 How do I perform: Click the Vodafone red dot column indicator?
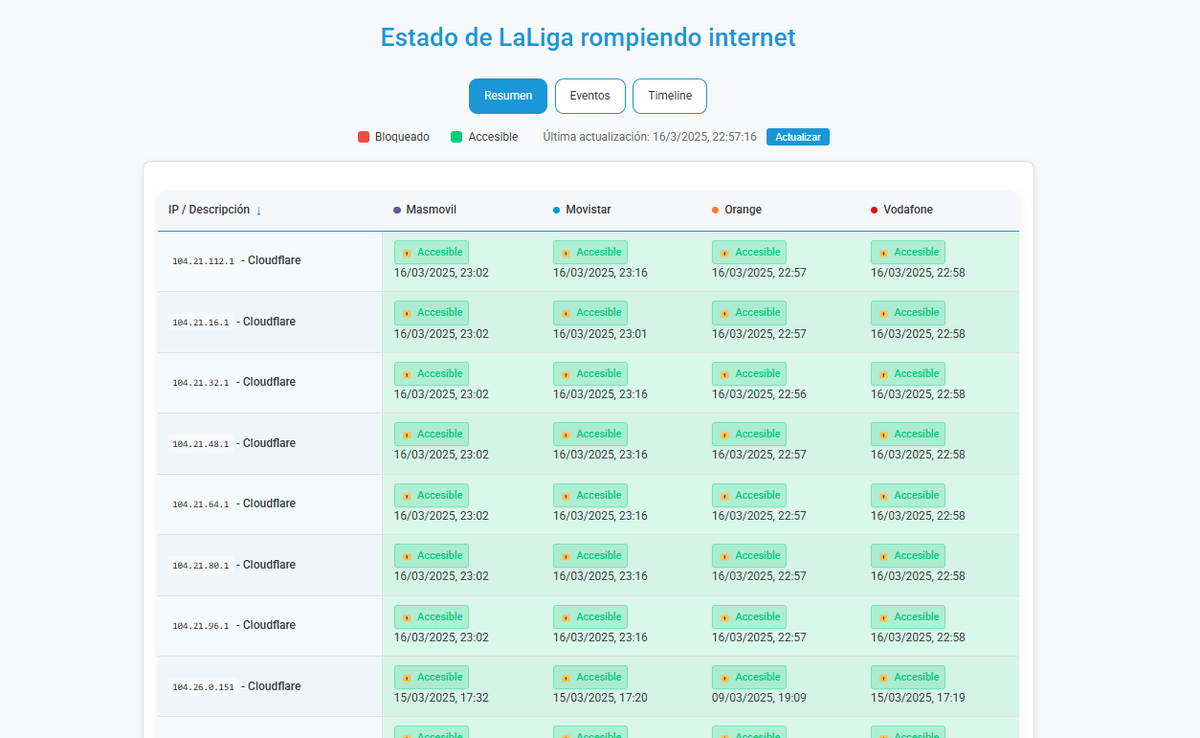pos(872,209)
